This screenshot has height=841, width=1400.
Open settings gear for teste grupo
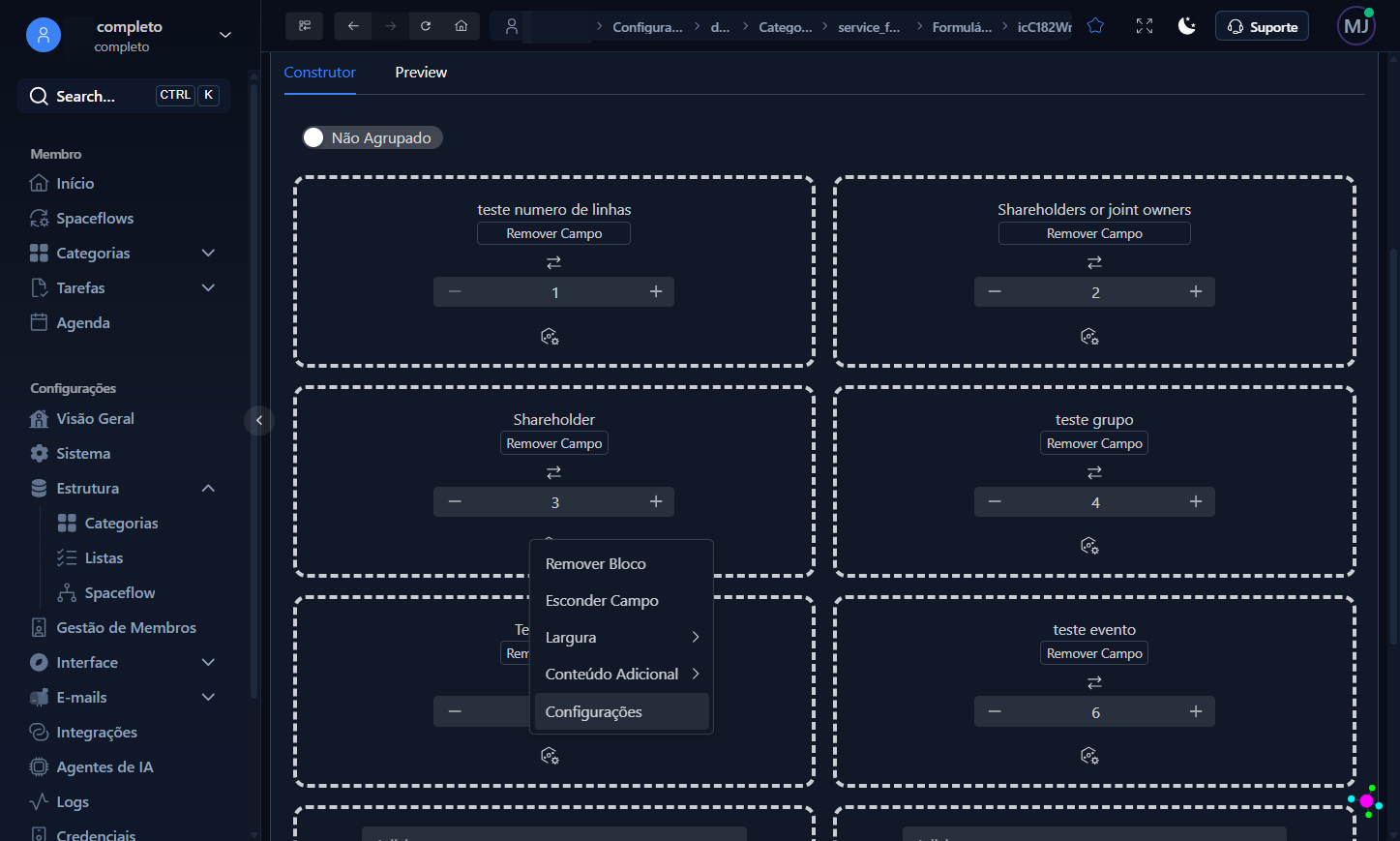pos(1089,546)
